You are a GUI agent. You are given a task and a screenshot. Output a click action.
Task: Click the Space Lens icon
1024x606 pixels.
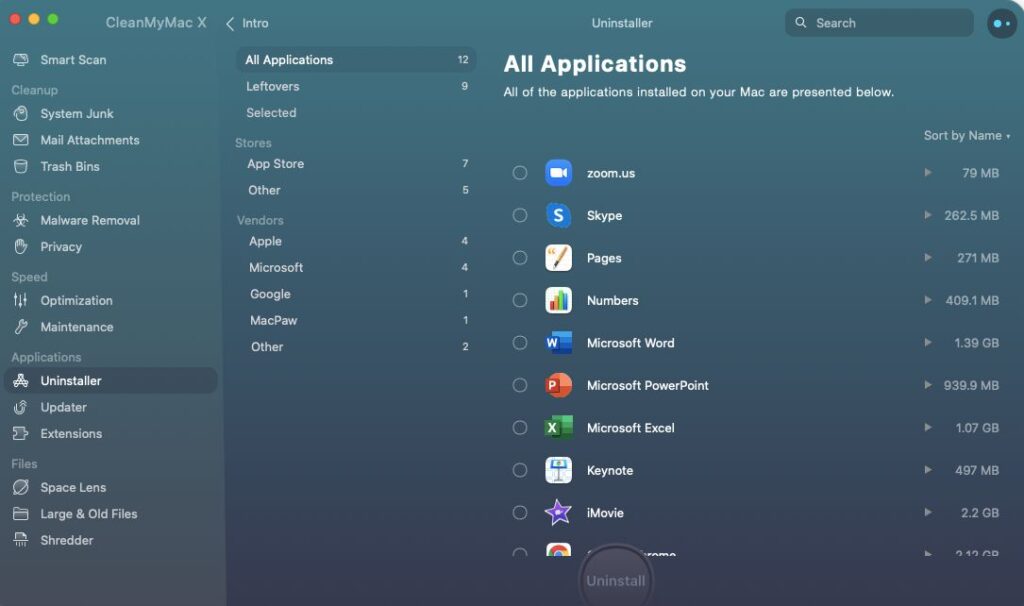pyautogui.click(x=21, y=487)
